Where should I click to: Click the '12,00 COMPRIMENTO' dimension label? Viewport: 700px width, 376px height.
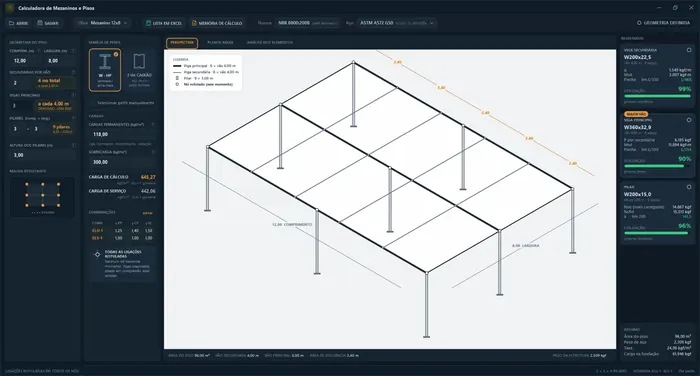tap(292, 225)
